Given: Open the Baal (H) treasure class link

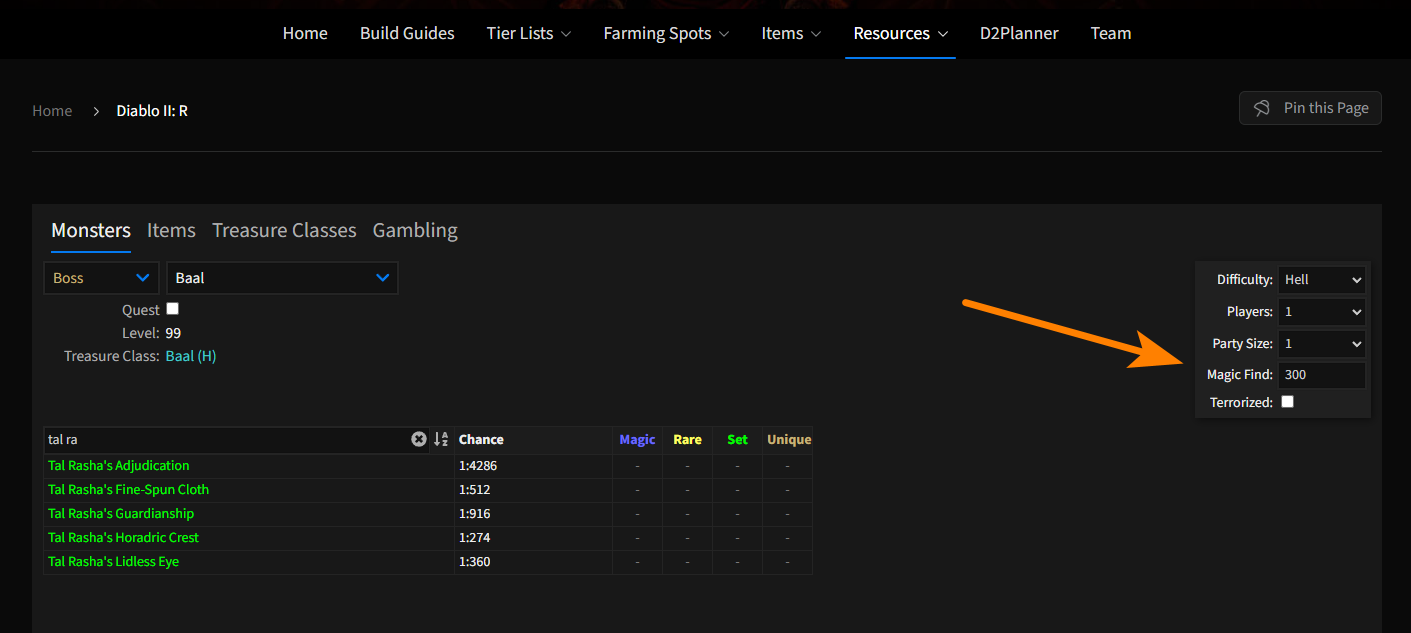Looking at the screenshot, I should (191, 356).
